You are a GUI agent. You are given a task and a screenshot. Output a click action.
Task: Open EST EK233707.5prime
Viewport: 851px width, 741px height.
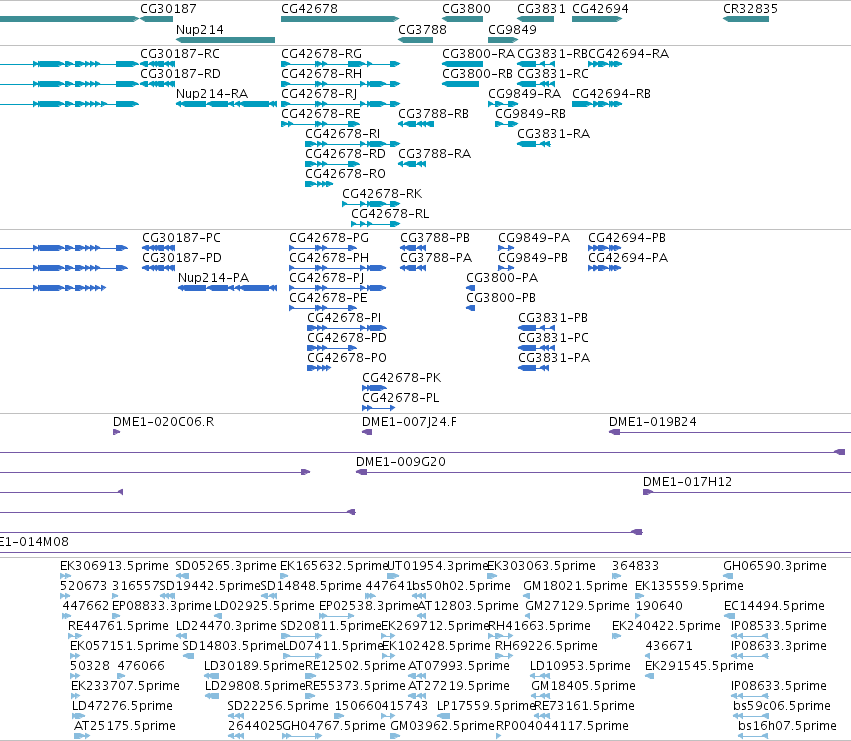pos(125,686)
